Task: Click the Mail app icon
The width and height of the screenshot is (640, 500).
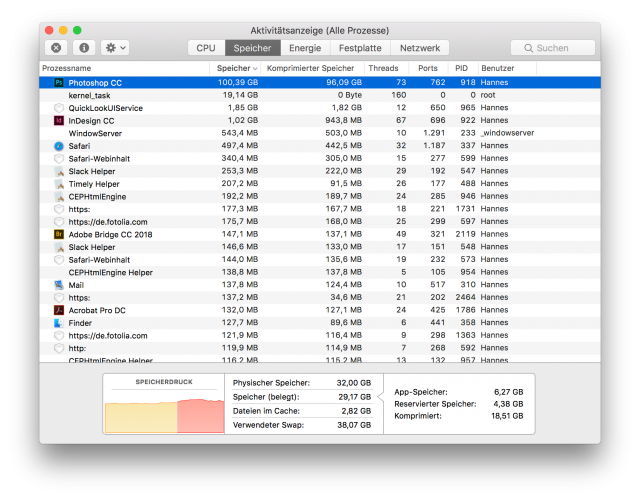Action: point(59,285)
